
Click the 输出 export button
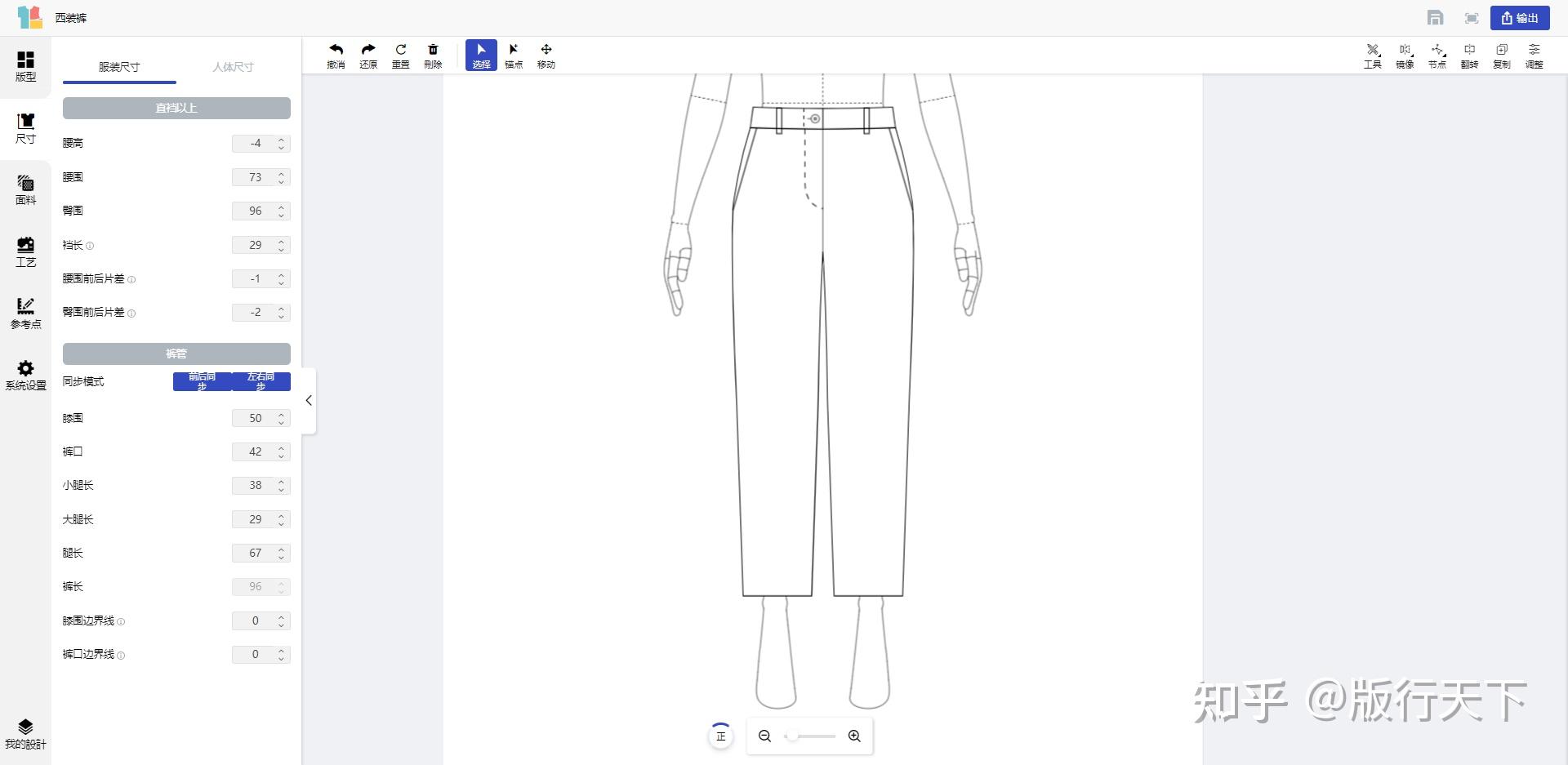1520,18
